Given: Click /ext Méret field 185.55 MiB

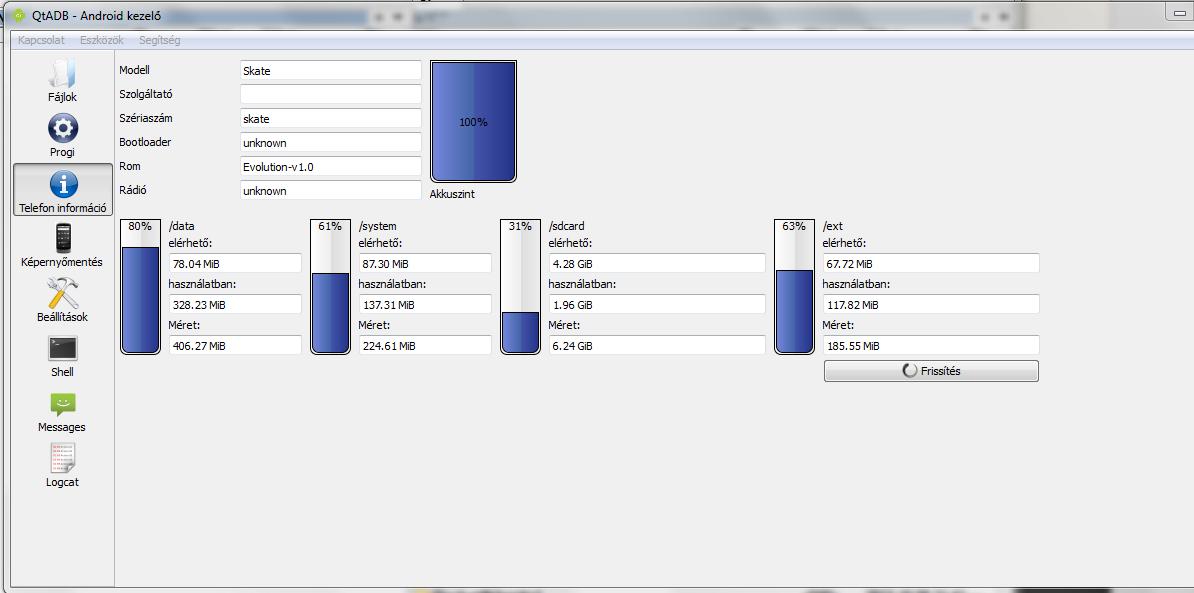Looking at the screenshot, I should point(931,345).
